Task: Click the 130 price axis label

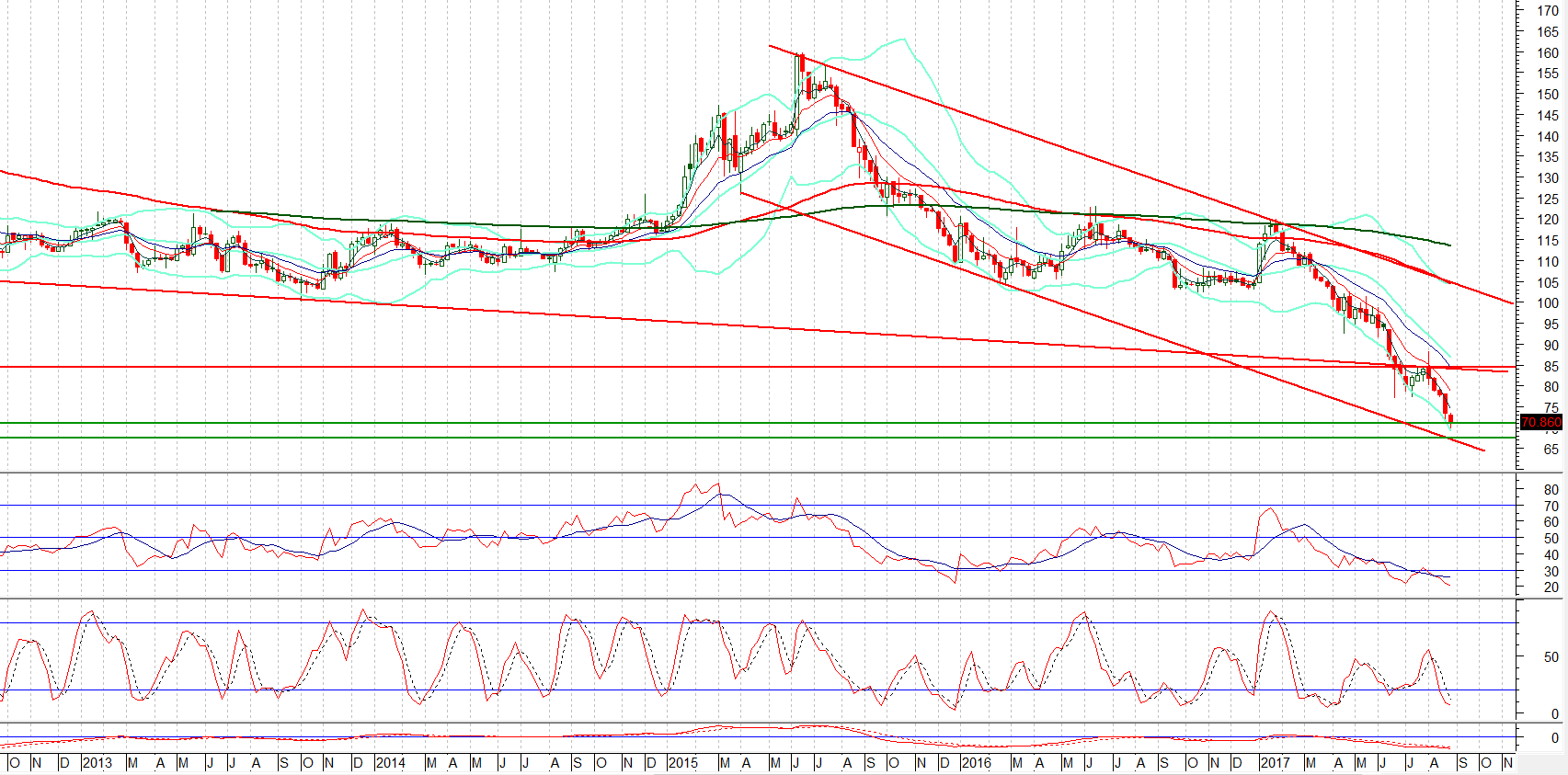Action: [x=1548, y=178]
